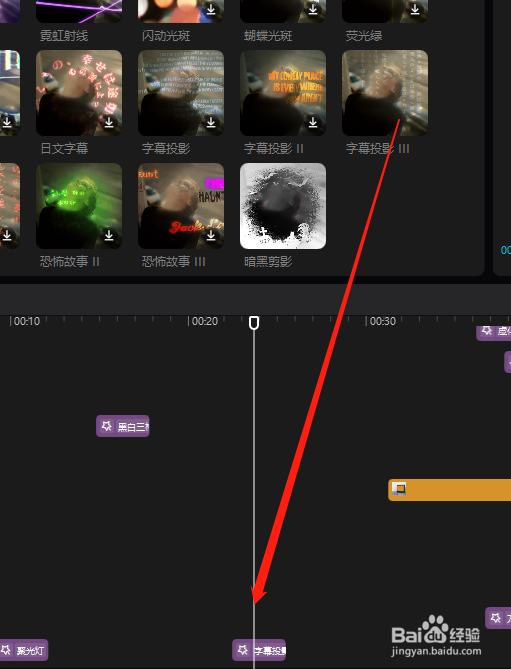511x669 pixels.
Task: Select the 字幕投影 effect clip on timeline
Action: [259, 650]
